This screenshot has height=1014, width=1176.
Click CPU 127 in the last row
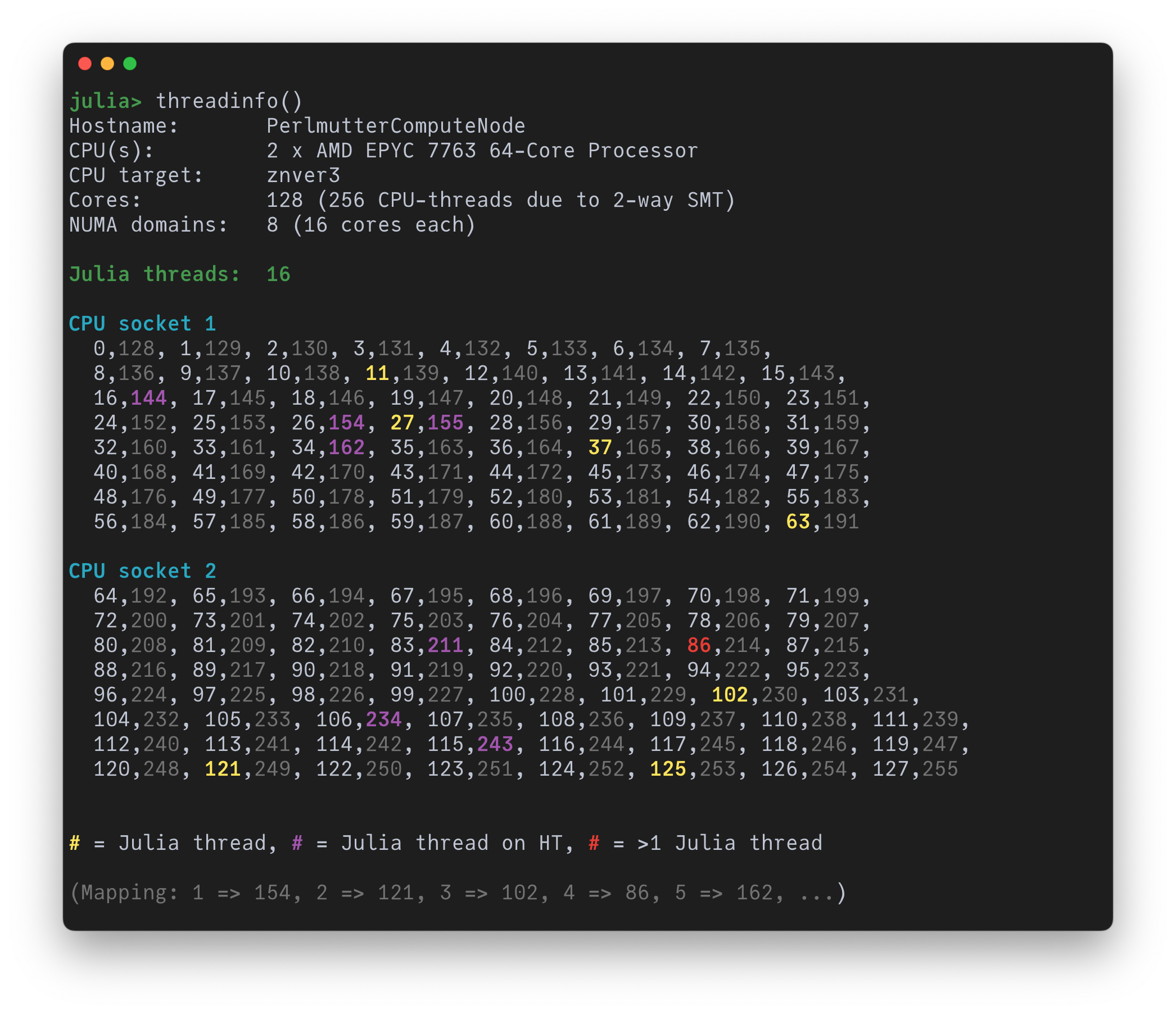pyautogui.click(x=890, y=769)
